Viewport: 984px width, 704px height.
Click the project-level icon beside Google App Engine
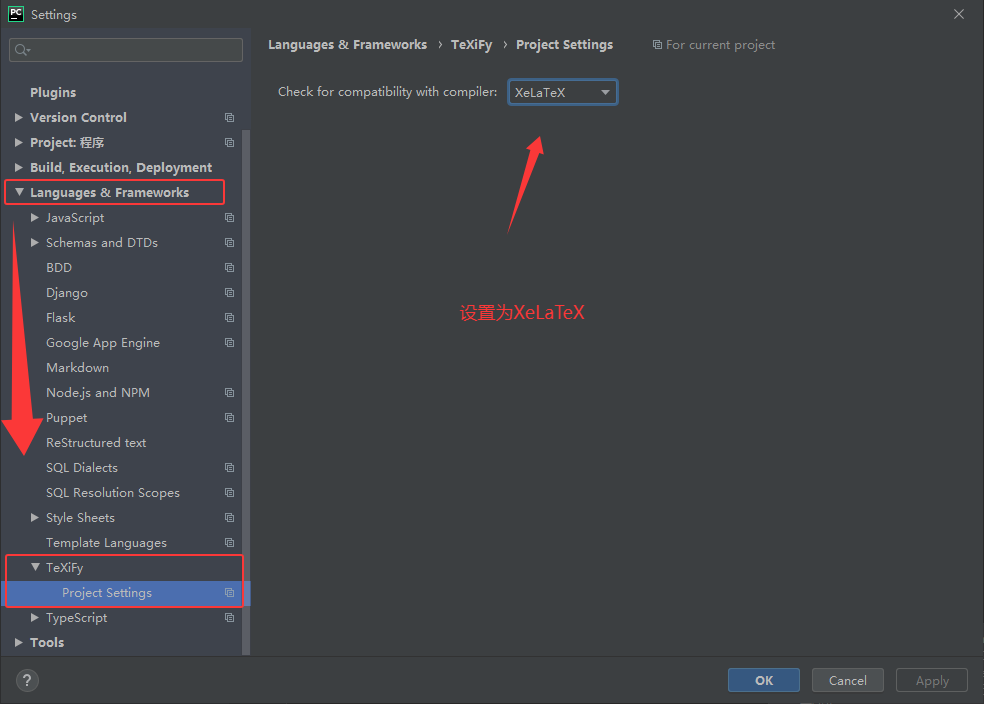(x=230, y=343)
